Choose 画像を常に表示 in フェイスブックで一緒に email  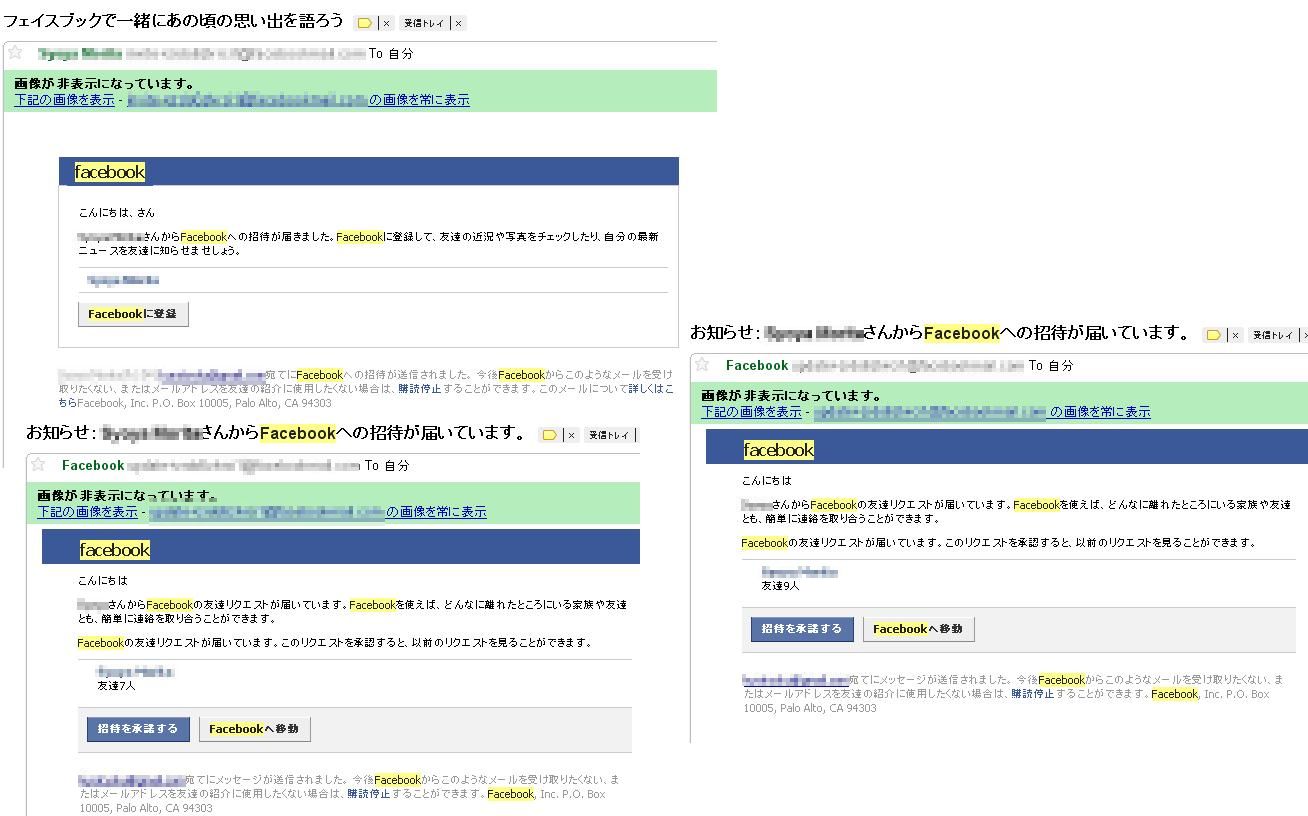(x=419, y=100)
